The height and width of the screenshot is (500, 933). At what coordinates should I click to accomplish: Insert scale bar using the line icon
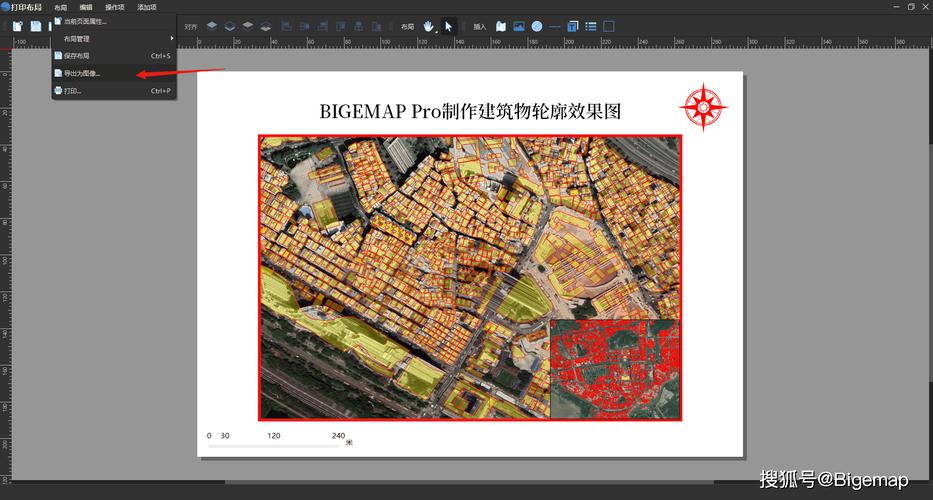point(555,26)
